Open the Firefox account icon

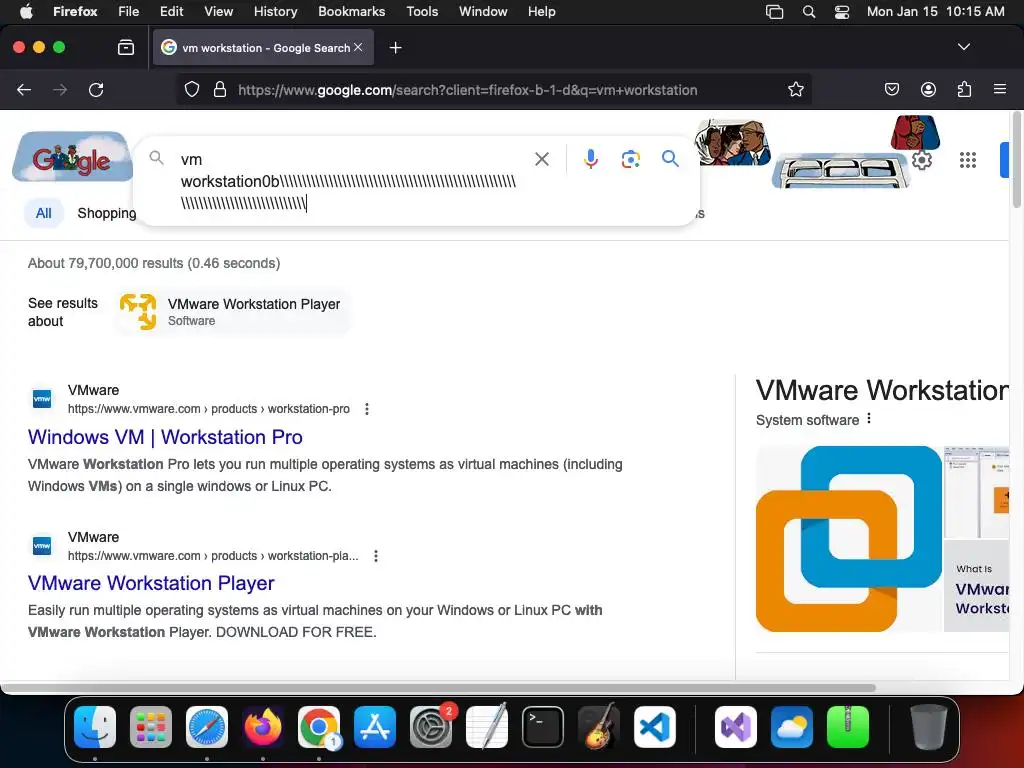pos(928,89)
